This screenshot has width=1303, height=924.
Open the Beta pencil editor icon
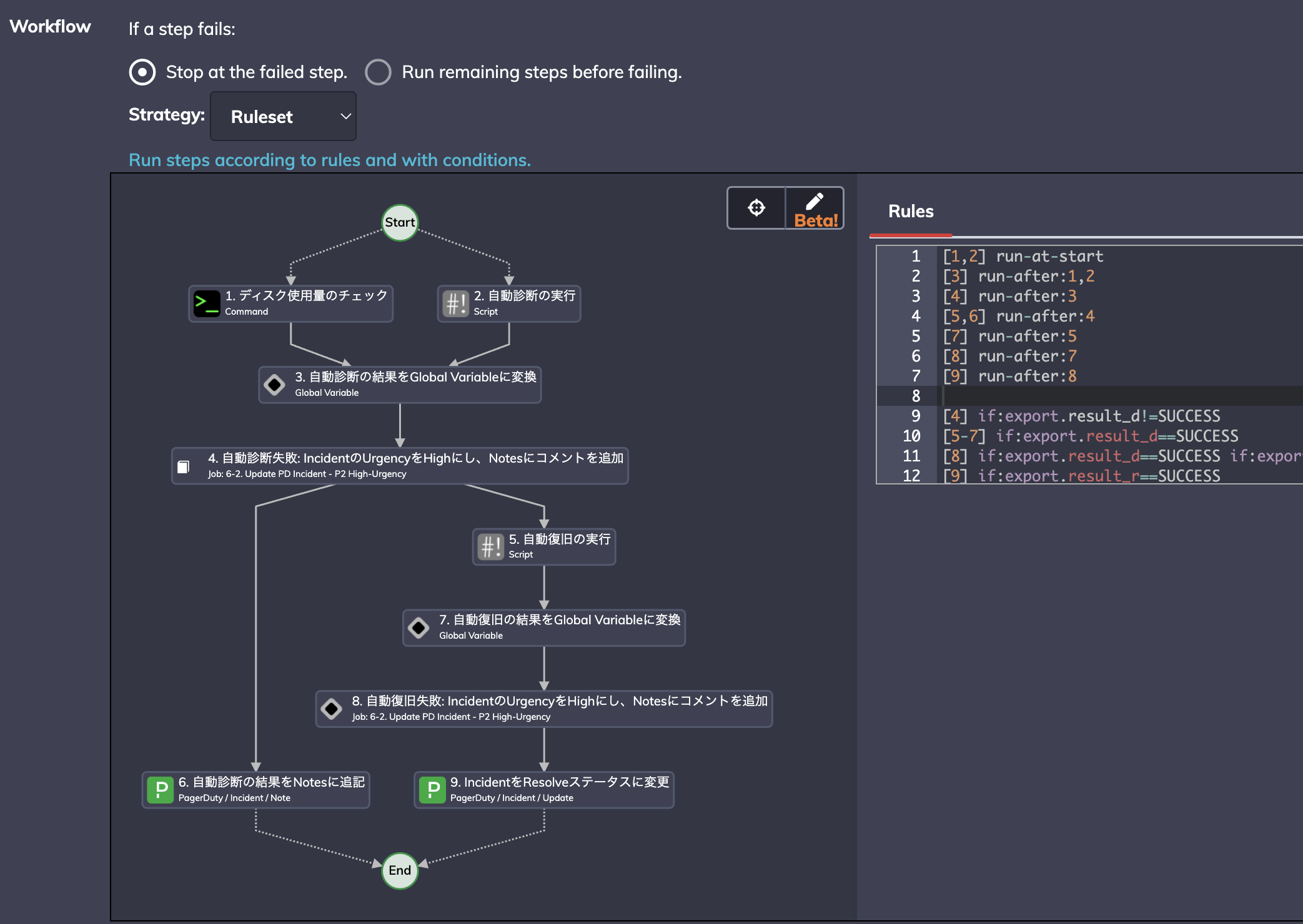click(815, 208)
